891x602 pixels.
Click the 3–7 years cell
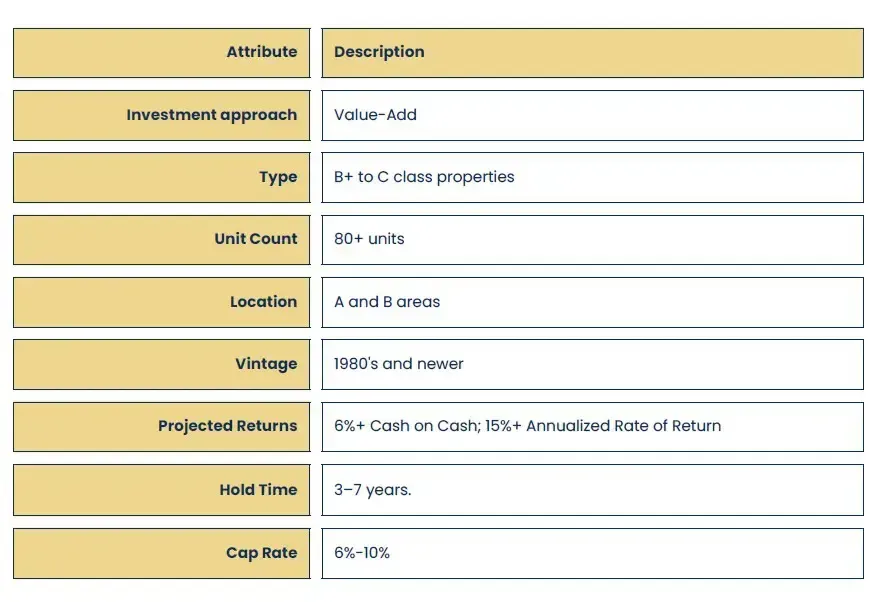coord(593,490)
